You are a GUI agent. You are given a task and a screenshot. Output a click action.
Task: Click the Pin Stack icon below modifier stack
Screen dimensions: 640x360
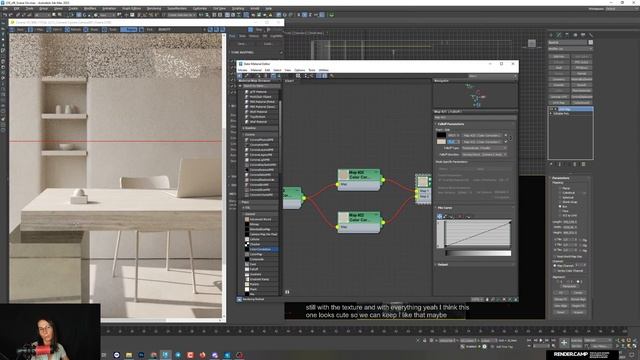[551, 164]
